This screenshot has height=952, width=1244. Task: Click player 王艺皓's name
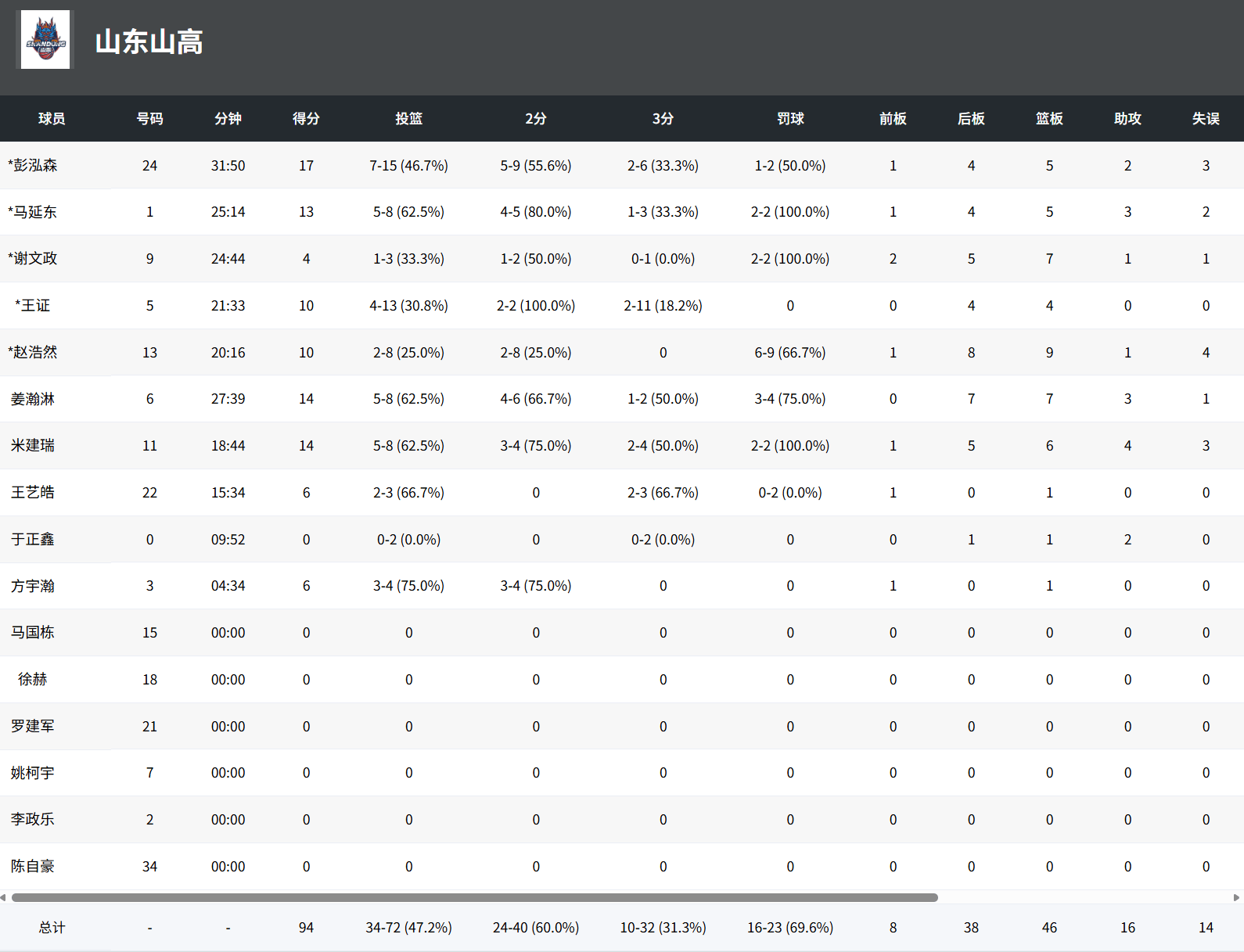point(33,493)
